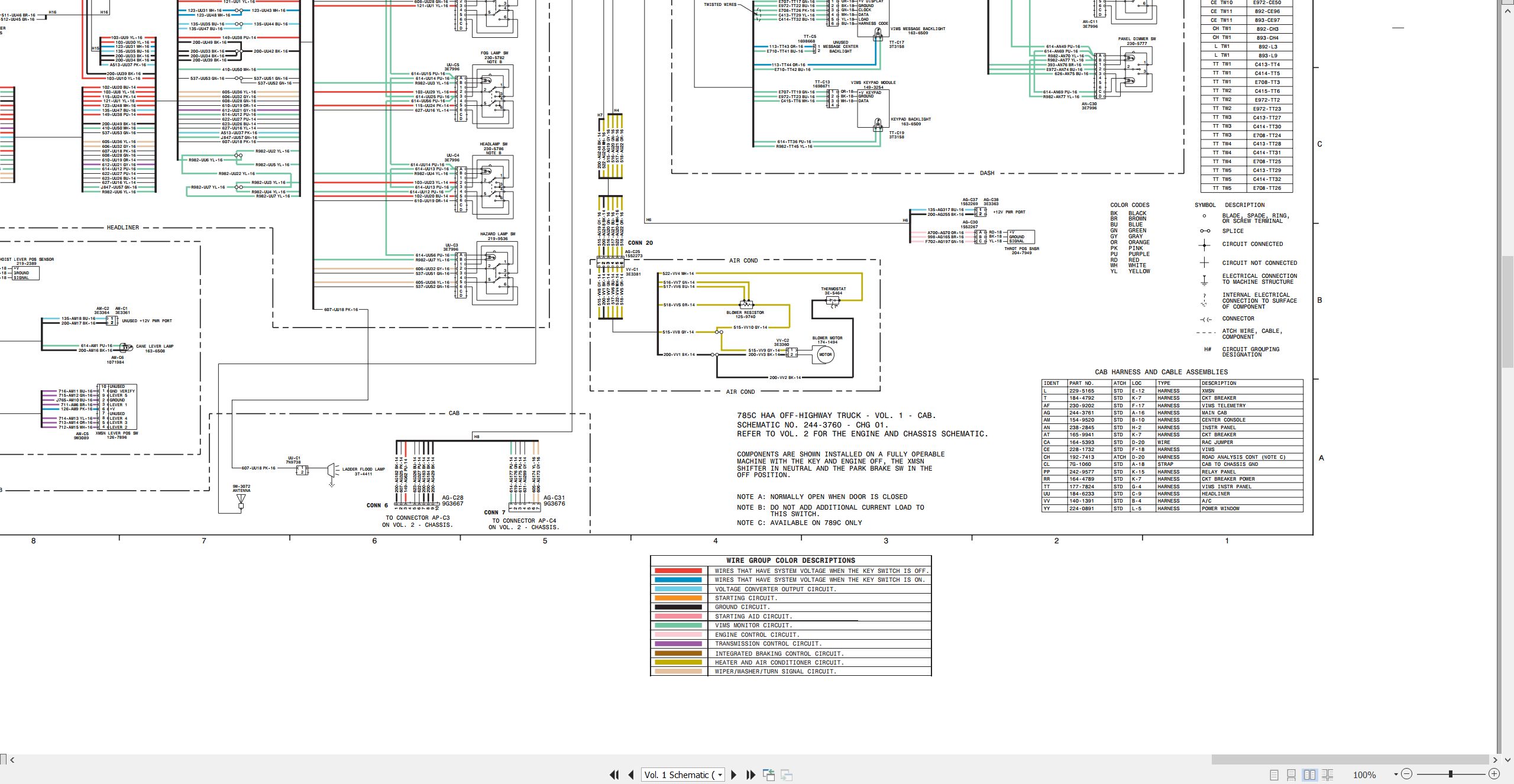The image size is (1514, 784).
Task: Jump to the last page
Action: [751, 775]
